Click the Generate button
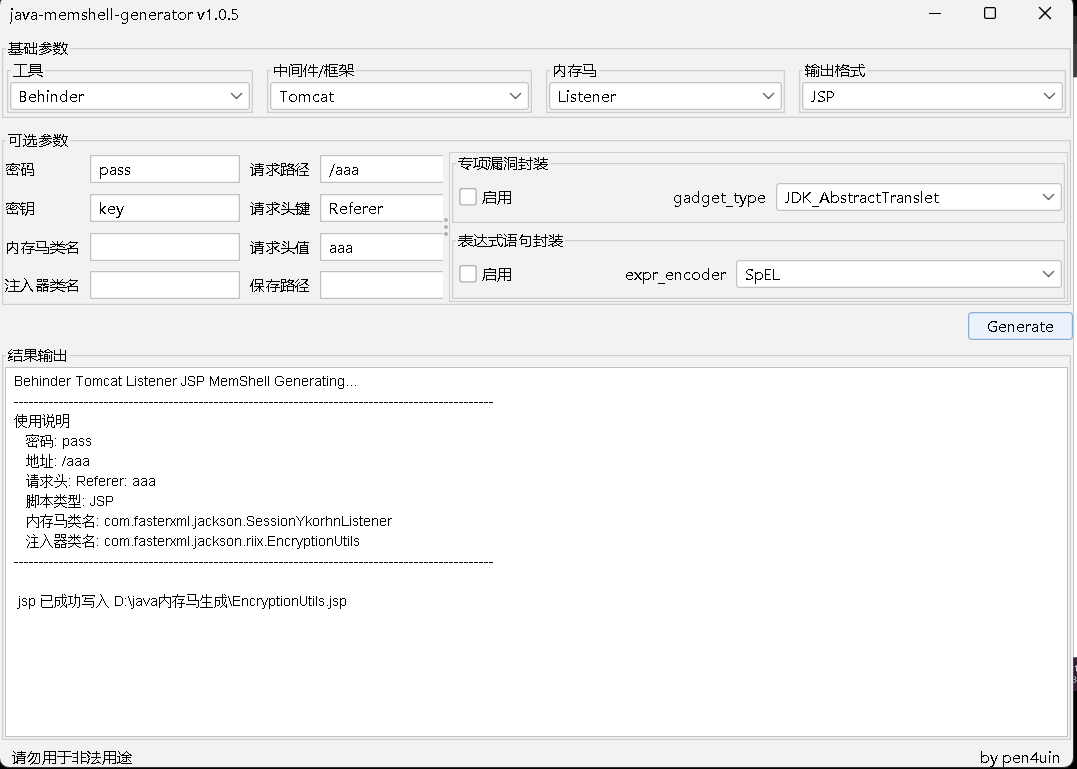Screen dimensions: 1077x769 tap(1019, 325)
